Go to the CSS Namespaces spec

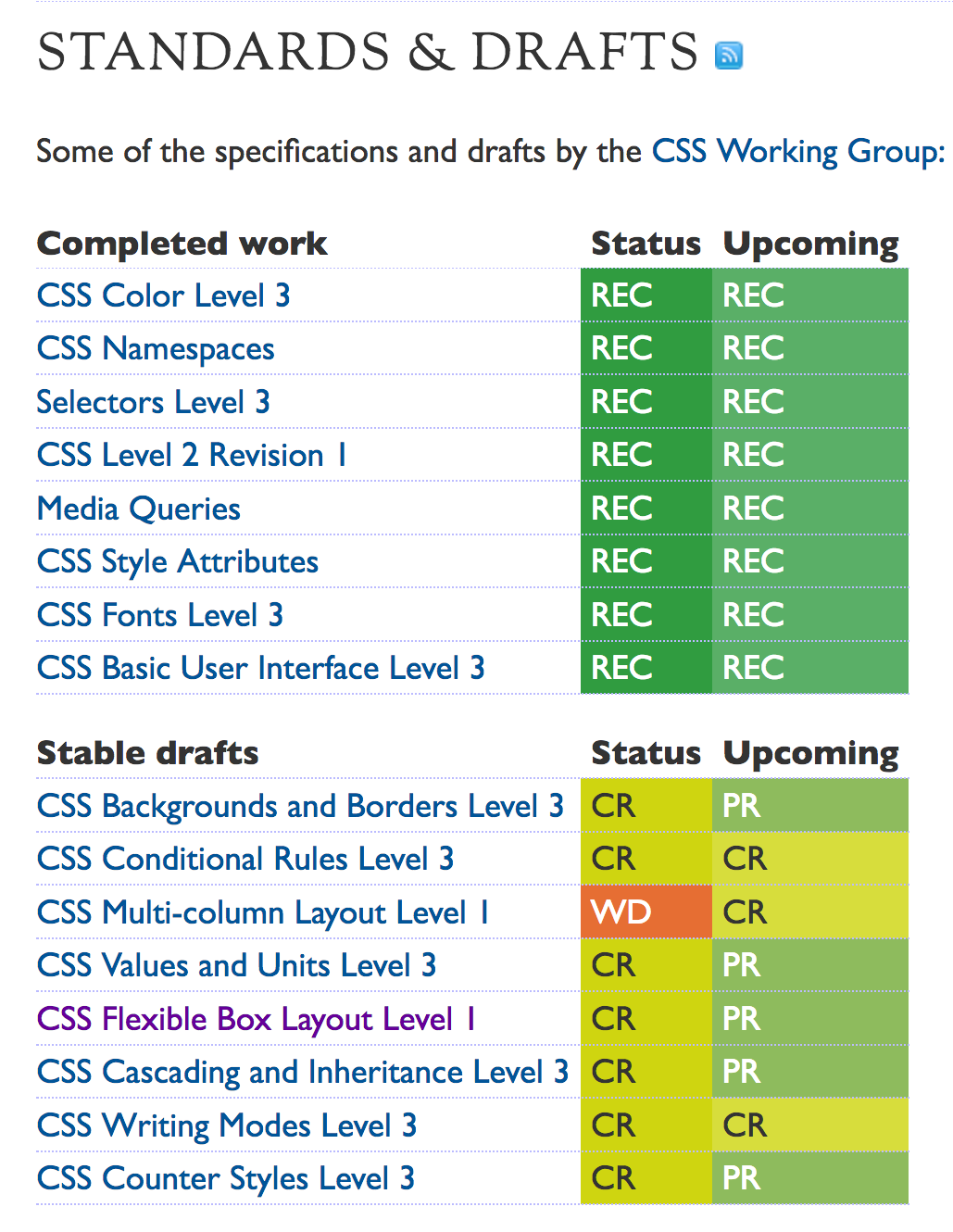[156, 349]
